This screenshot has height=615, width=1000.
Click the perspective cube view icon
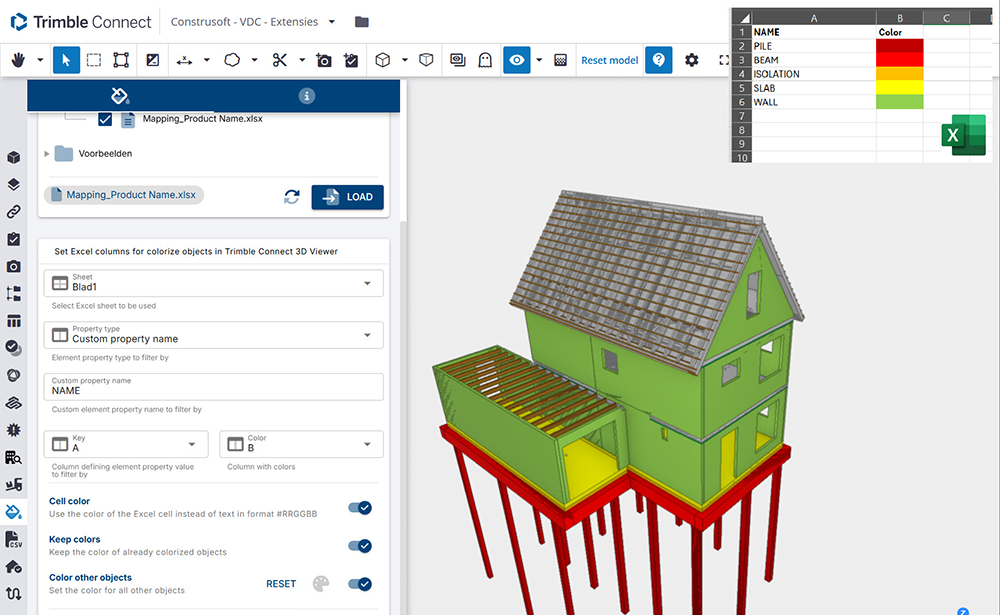click(383, 60)
